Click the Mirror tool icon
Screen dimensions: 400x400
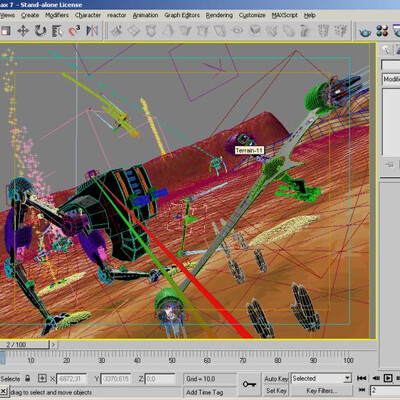pyautogui.click(x=92, y=31)
